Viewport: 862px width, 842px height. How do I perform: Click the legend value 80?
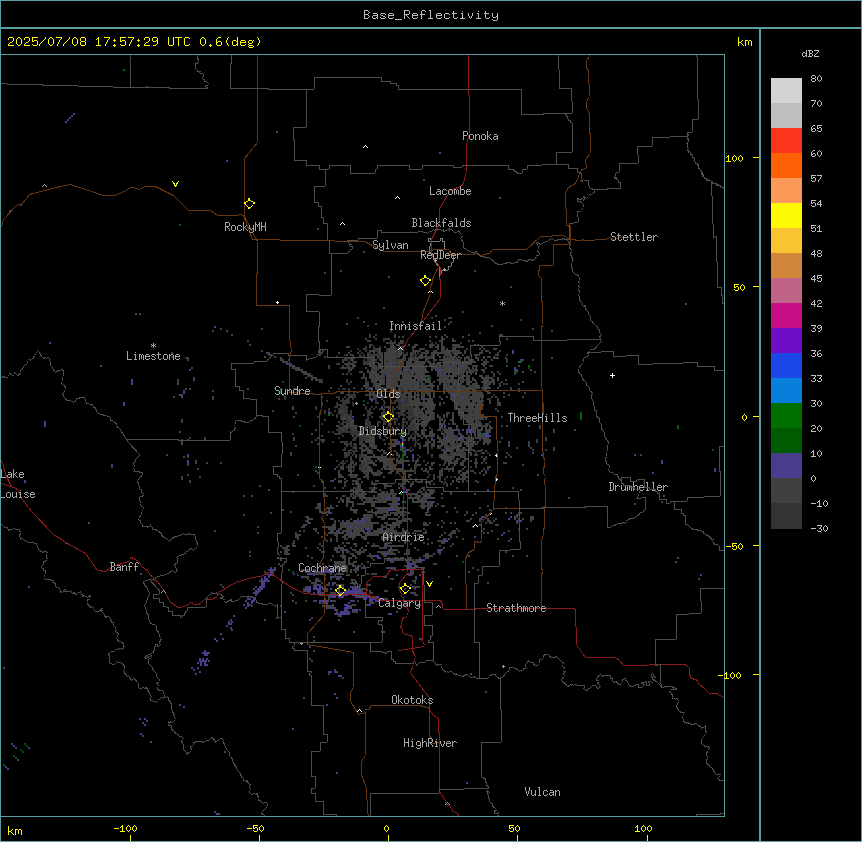tap(816, 79)
